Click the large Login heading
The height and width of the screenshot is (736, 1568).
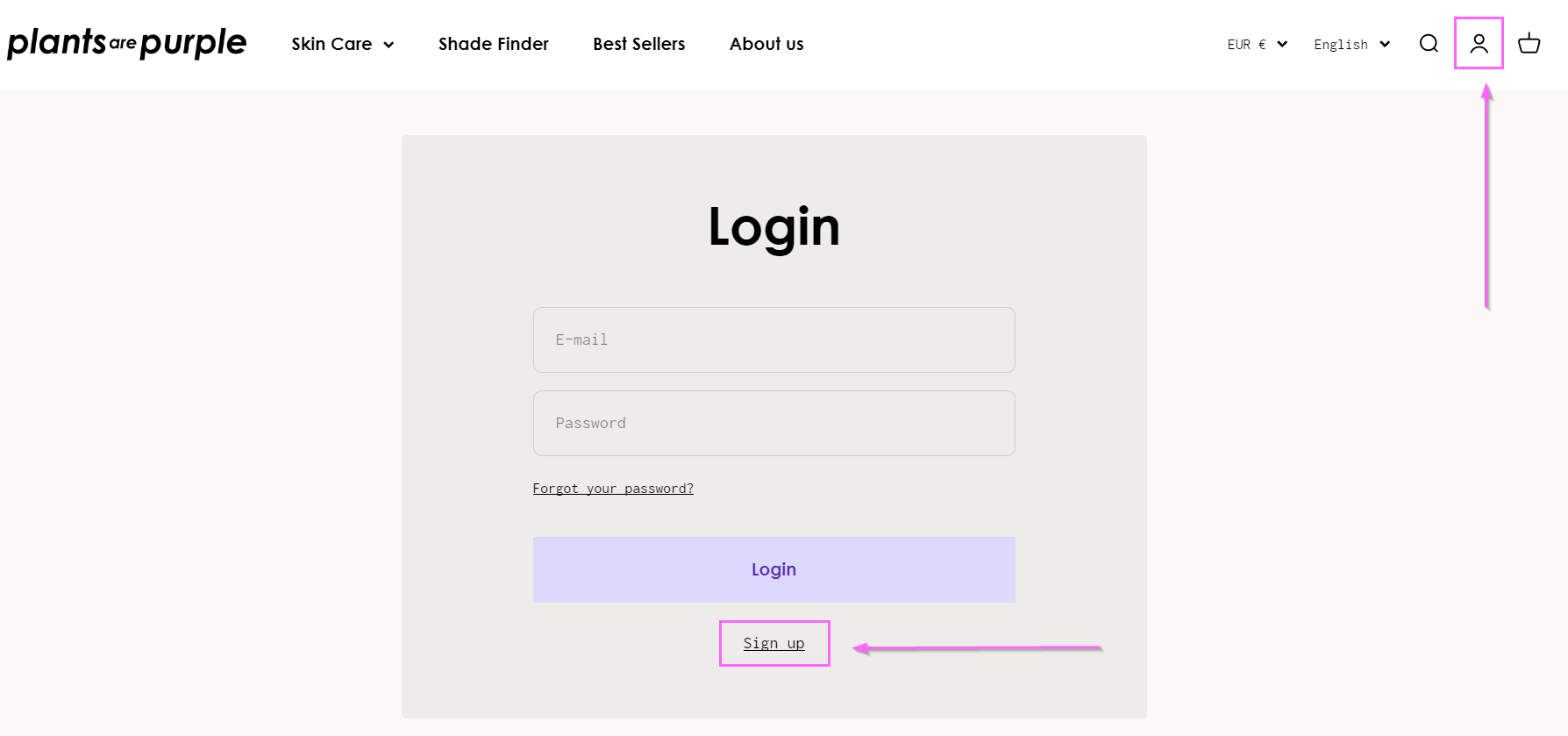[x=774, y=227]
